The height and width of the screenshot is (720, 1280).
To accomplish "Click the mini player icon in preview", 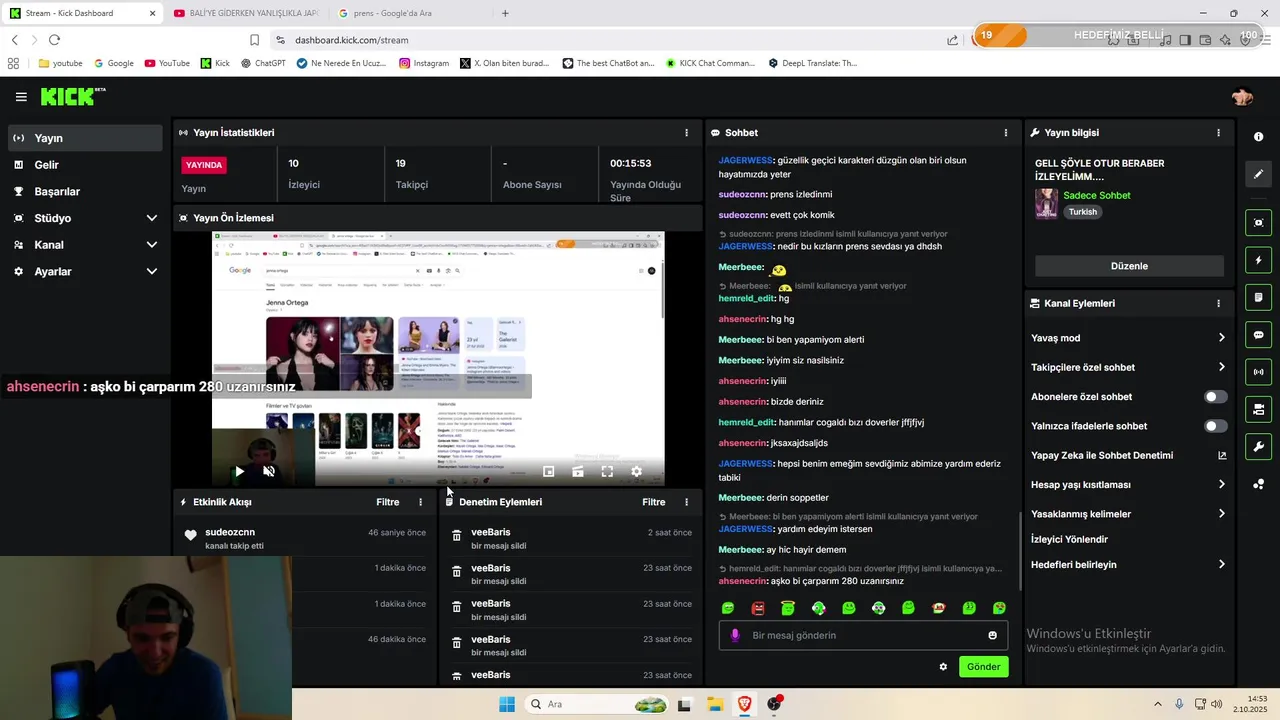I will click(x=548, y=471).
